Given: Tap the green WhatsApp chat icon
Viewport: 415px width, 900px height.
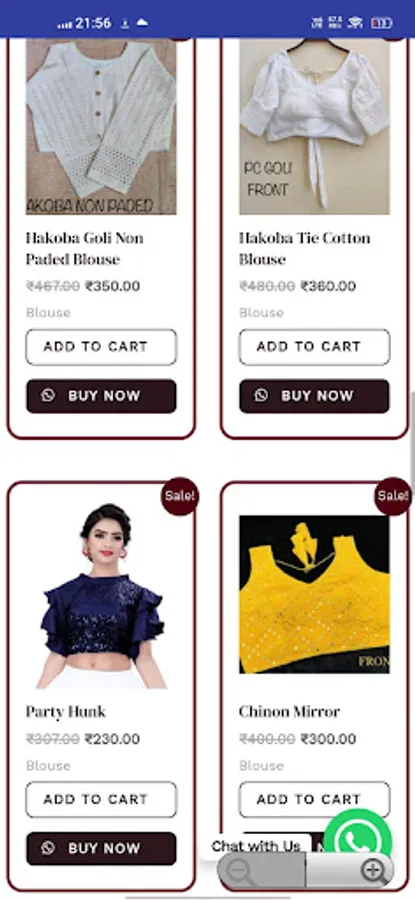Looking at the screenshot, I should coord(358,841).
